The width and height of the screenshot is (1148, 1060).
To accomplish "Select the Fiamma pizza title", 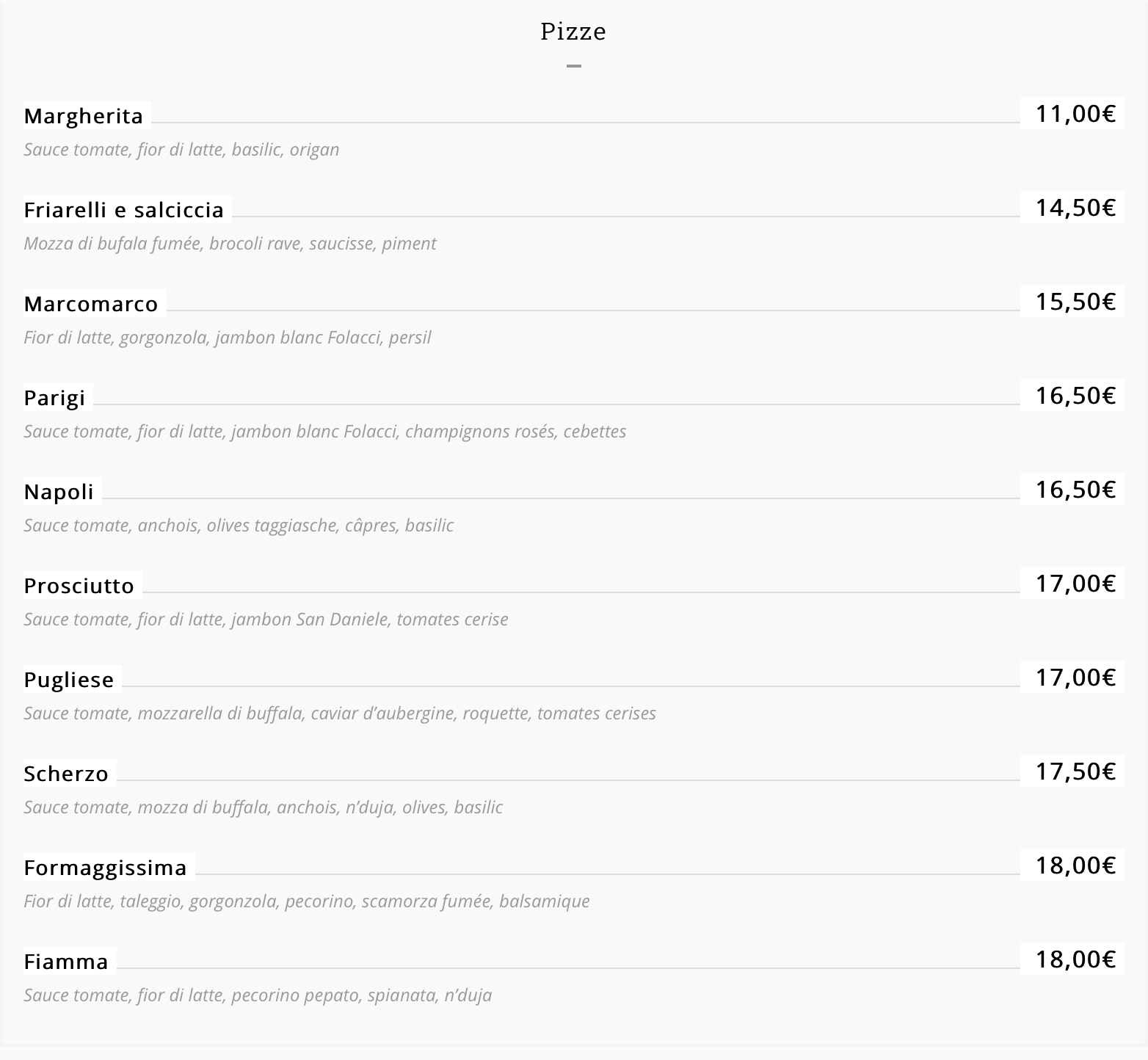I will pyautogui.click(x=66, y=962).
